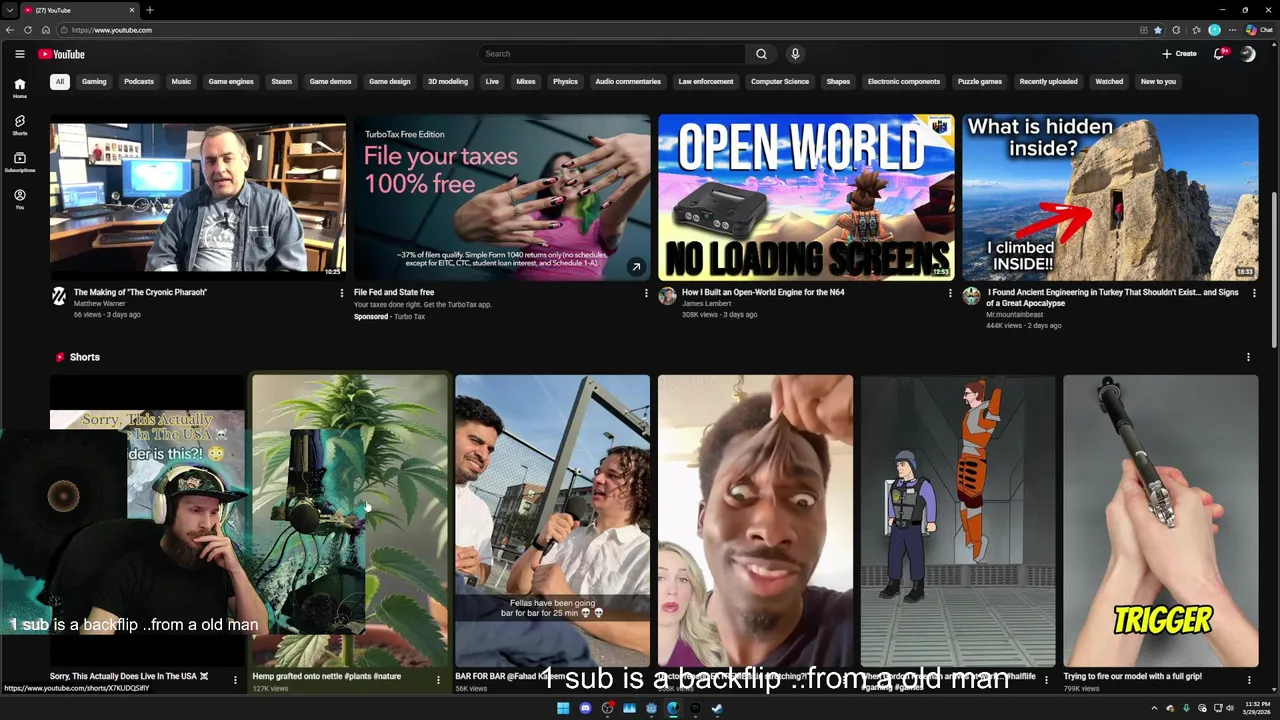Open the TurboTax ad external link icon
The width and height of the screenshot is (1280, 720).
tap(636, 267)
